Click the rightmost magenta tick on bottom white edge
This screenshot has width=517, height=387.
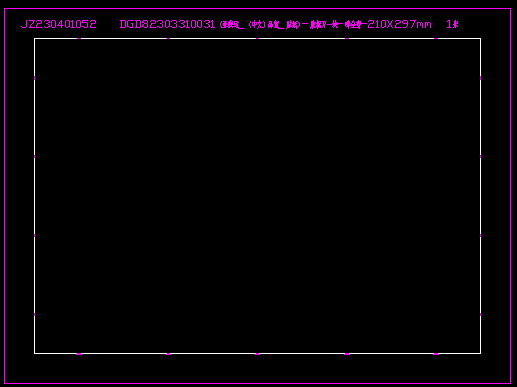[436, 354]
